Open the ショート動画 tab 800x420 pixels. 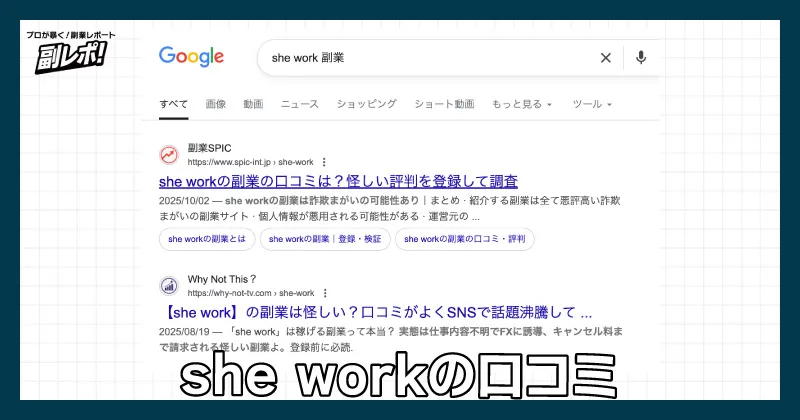pos(444,104)
